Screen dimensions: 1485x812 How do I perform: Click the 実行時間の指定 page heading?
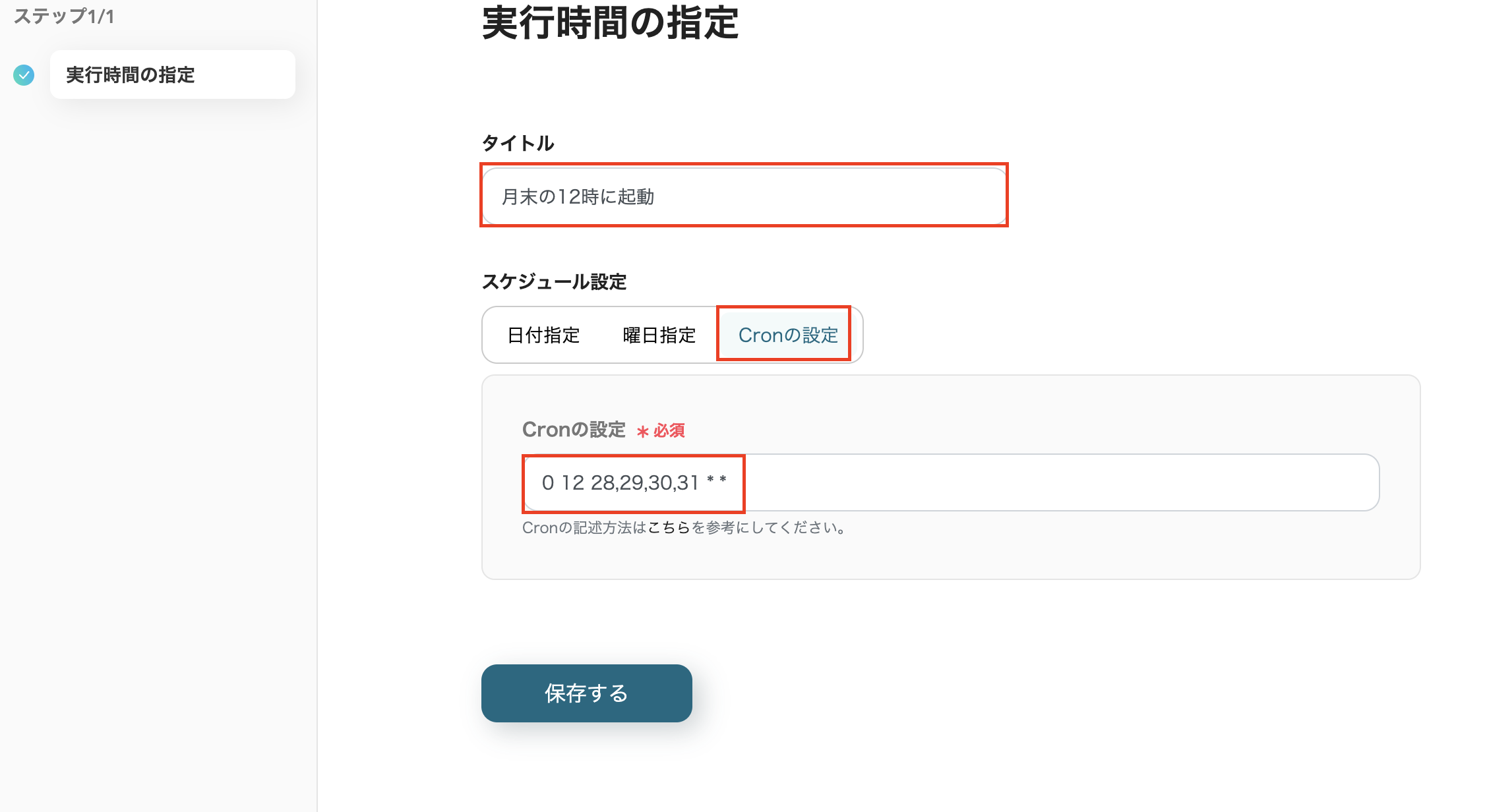pos(610,23)
